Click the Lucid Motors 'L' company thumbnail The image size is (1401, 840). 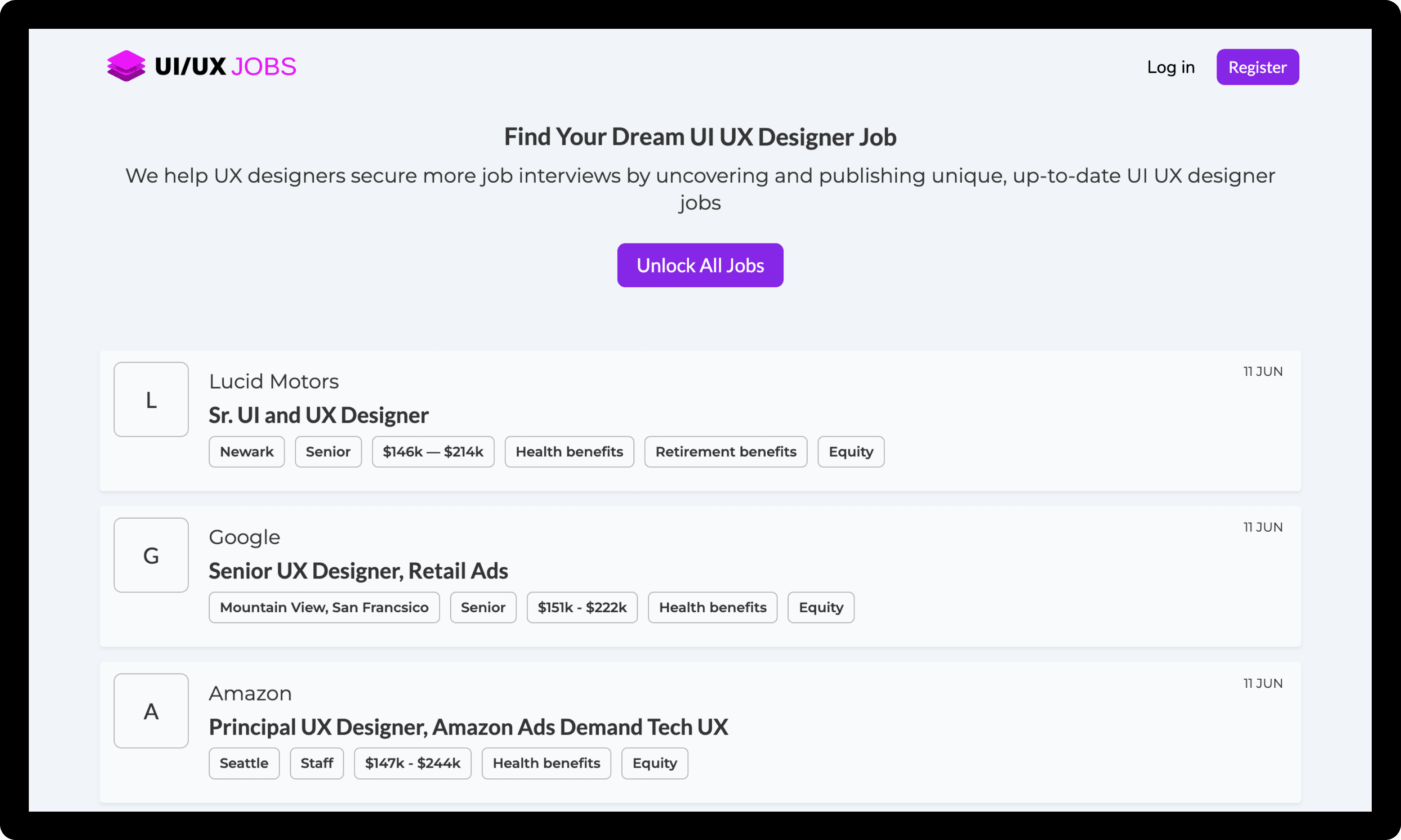click(151, 400)
